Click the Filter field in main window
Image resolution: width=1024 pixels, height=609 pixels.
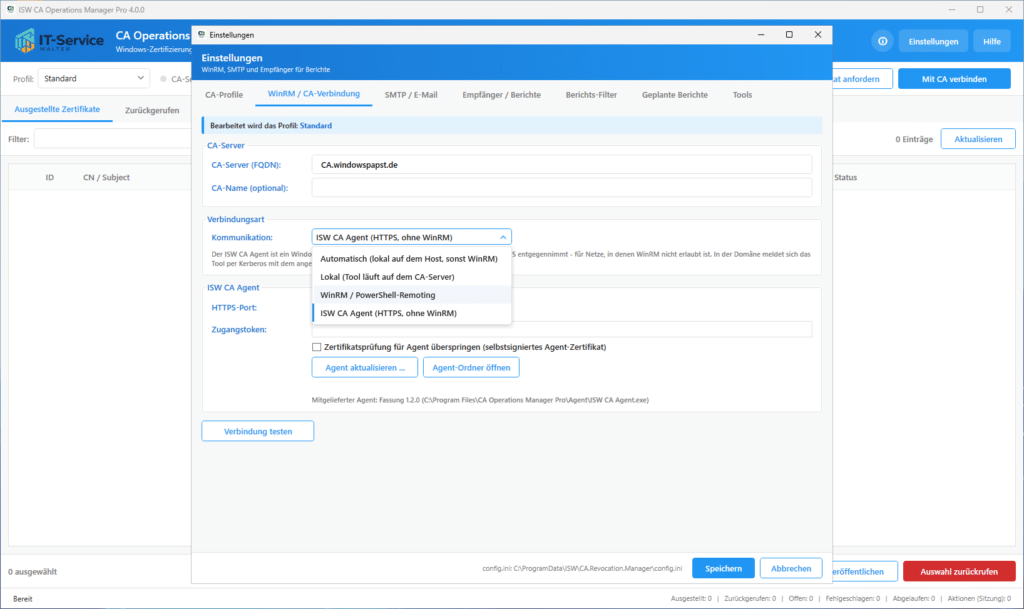tap(112, 139)
